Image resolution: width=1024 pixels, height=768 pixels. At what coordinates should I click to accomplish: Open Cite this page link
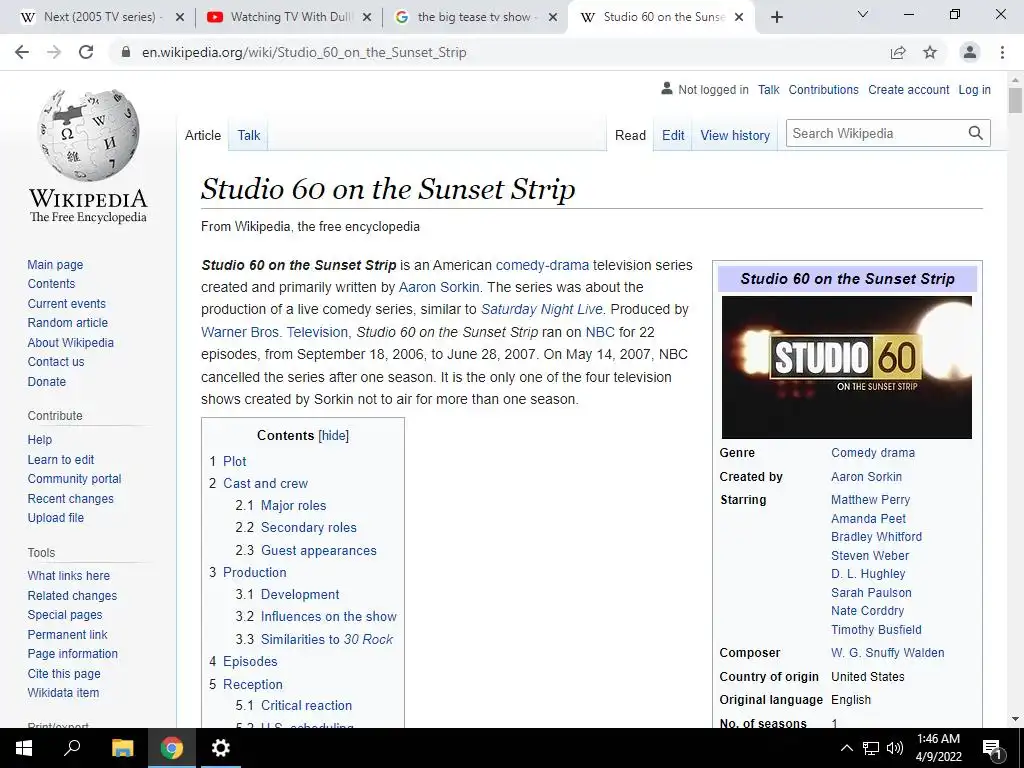pos(64,673)
